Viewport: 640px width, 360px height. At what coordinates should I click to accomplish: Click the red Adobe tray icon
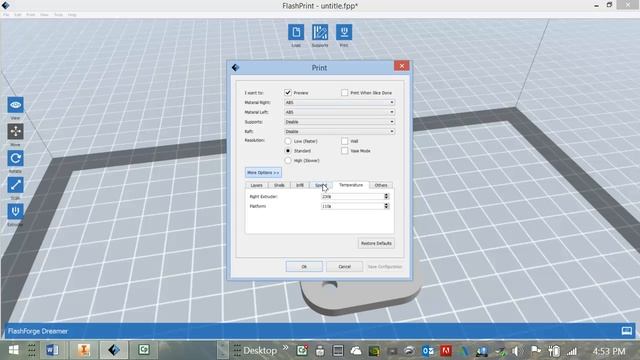[446, 351]
